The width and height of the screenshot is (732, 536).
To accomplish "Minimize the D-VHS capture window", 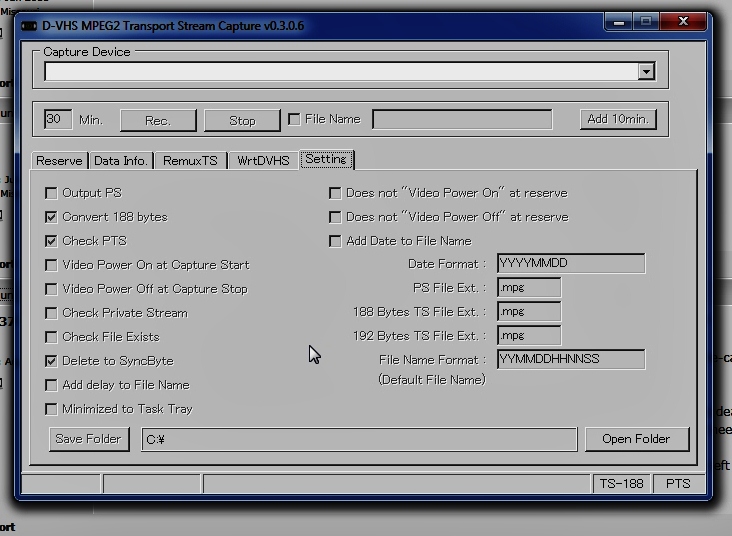I will [x=619, y=22].
